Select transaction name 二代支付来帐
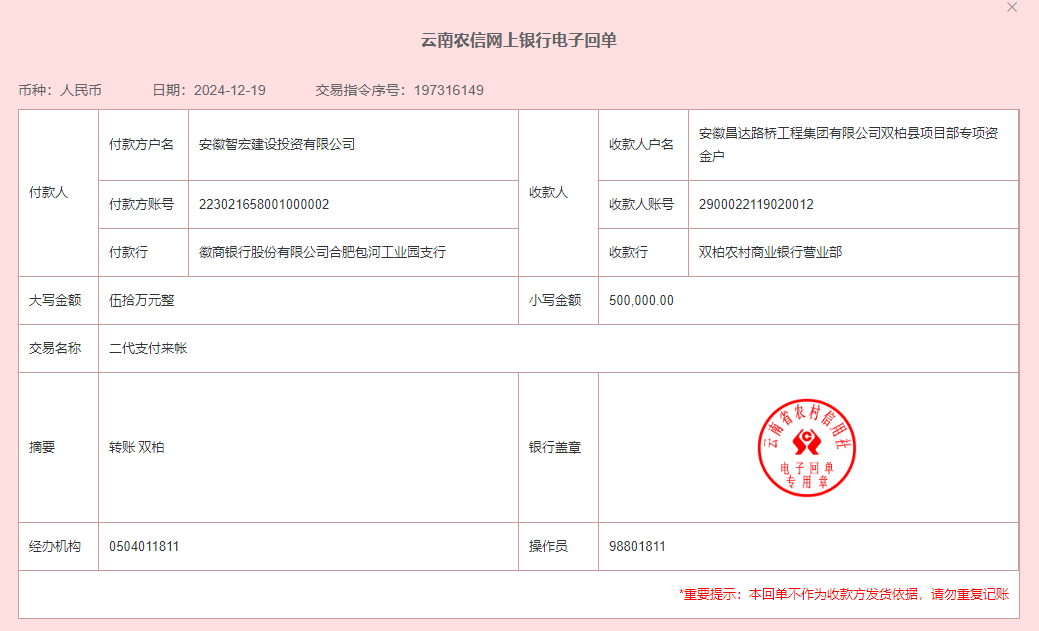Screen dimensions: 1039x631 tap(148, 349)
